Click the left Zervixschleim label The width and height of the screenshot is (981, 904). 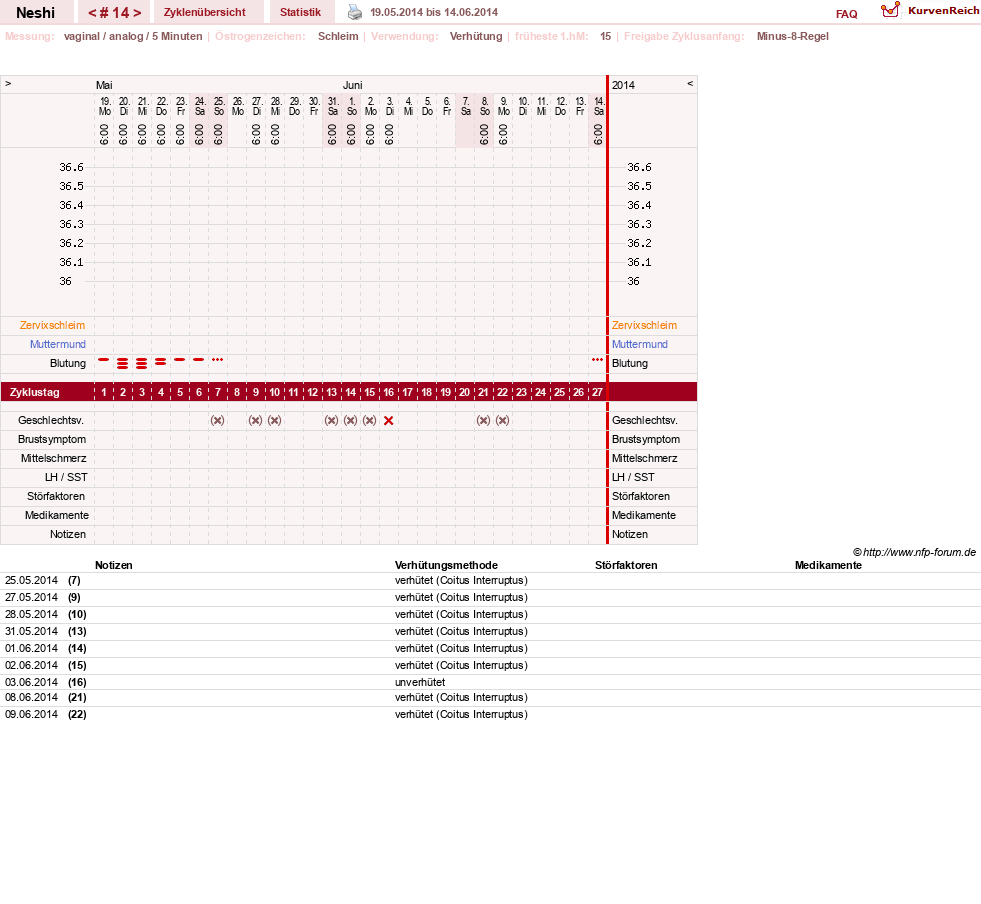click(53, 325)
